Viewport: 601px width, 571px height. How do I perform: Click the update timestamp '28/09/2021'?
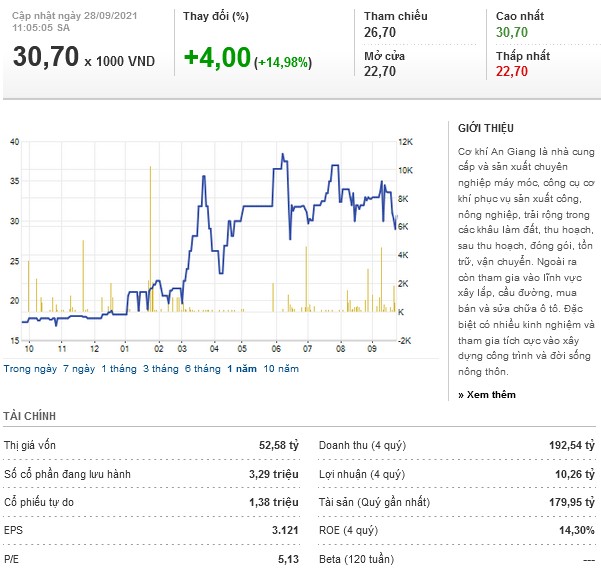pos(110,16)
